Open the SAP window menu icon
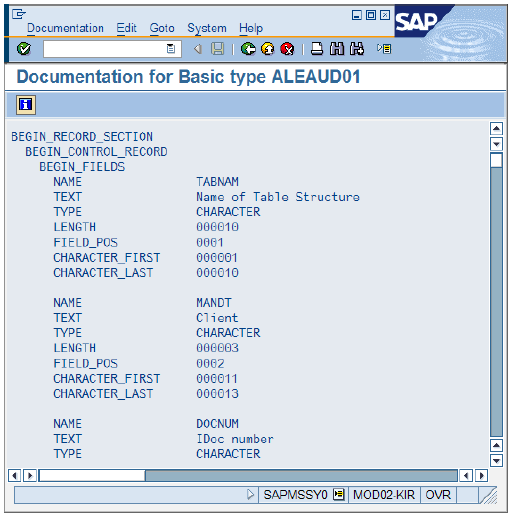The height and width of the screenshot is (517, 514). (19, 14)
